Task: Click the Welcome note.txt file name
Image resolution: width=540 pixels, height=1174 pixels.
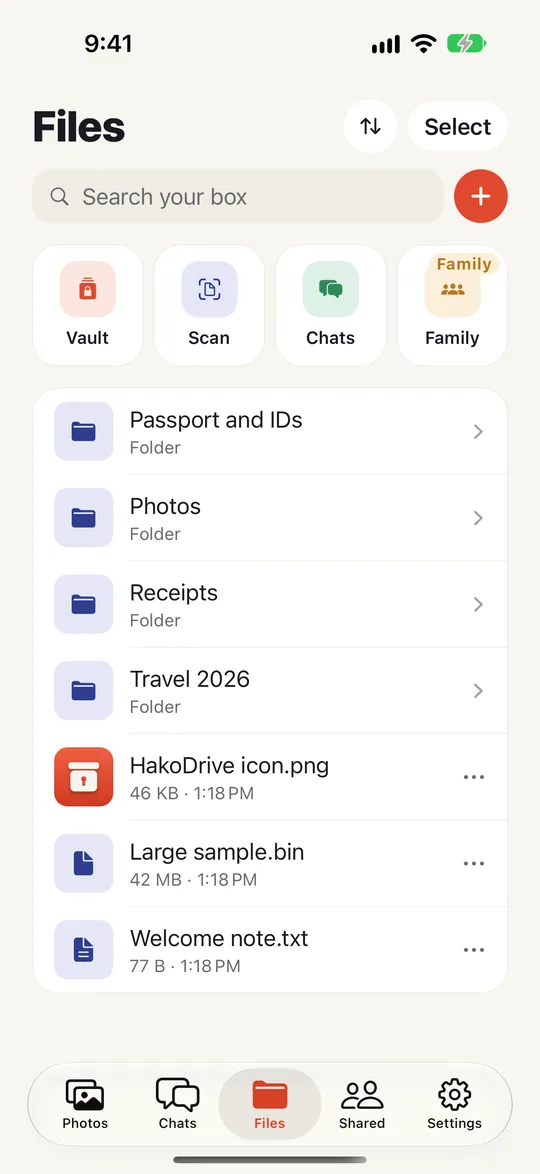Action: pyautogui.click(x=219, y=938)
